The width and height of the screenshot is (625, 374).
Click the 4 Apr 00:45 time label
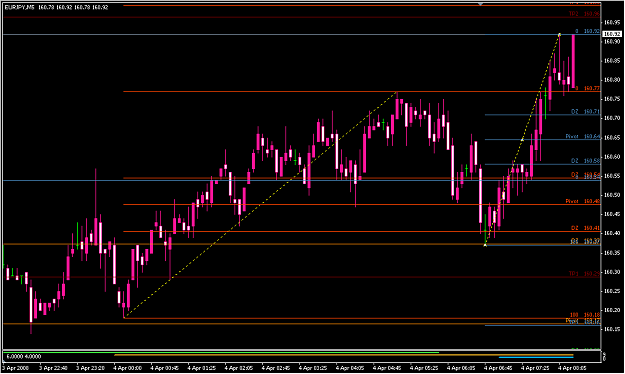click(x=165, y=368)
